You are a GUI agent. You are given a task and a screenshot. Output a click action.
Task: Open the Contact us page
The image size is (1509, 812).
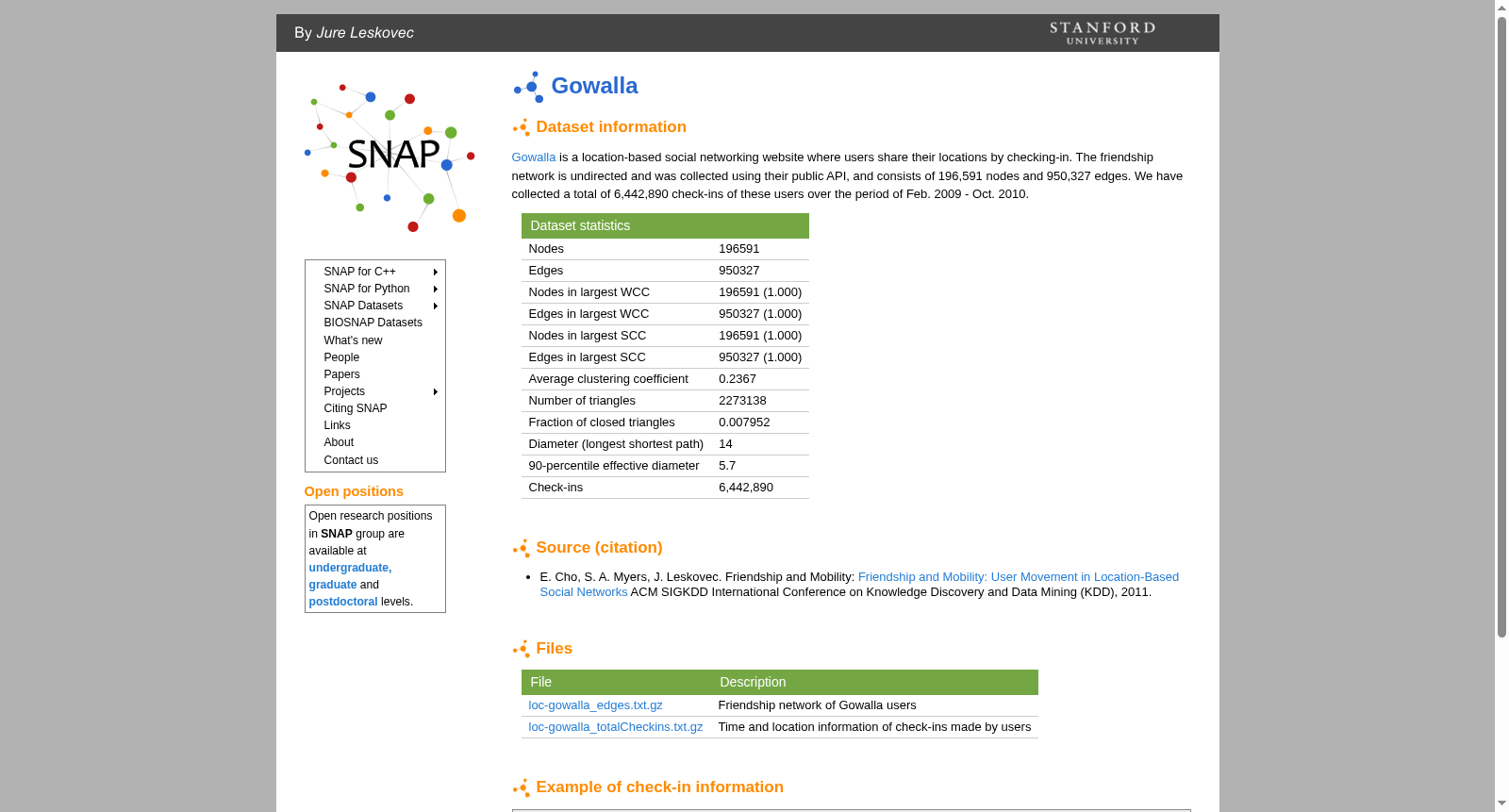tap(351, 460)
